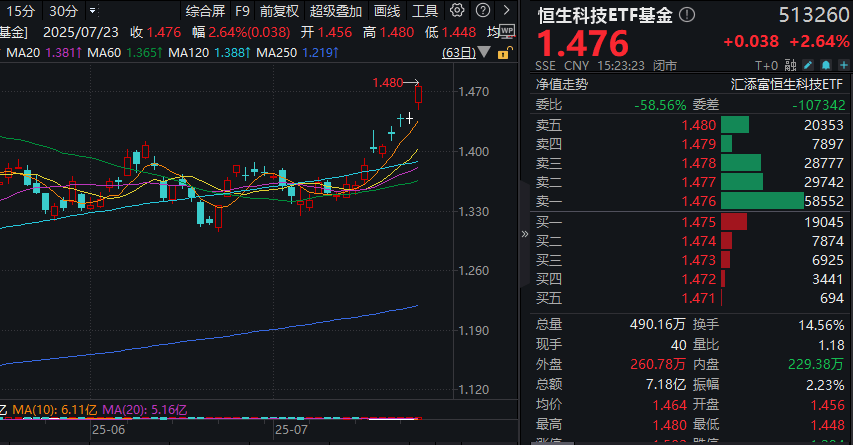Expand toolbar with right chevron arrow
853x445 pixels.
click(506, 10)
